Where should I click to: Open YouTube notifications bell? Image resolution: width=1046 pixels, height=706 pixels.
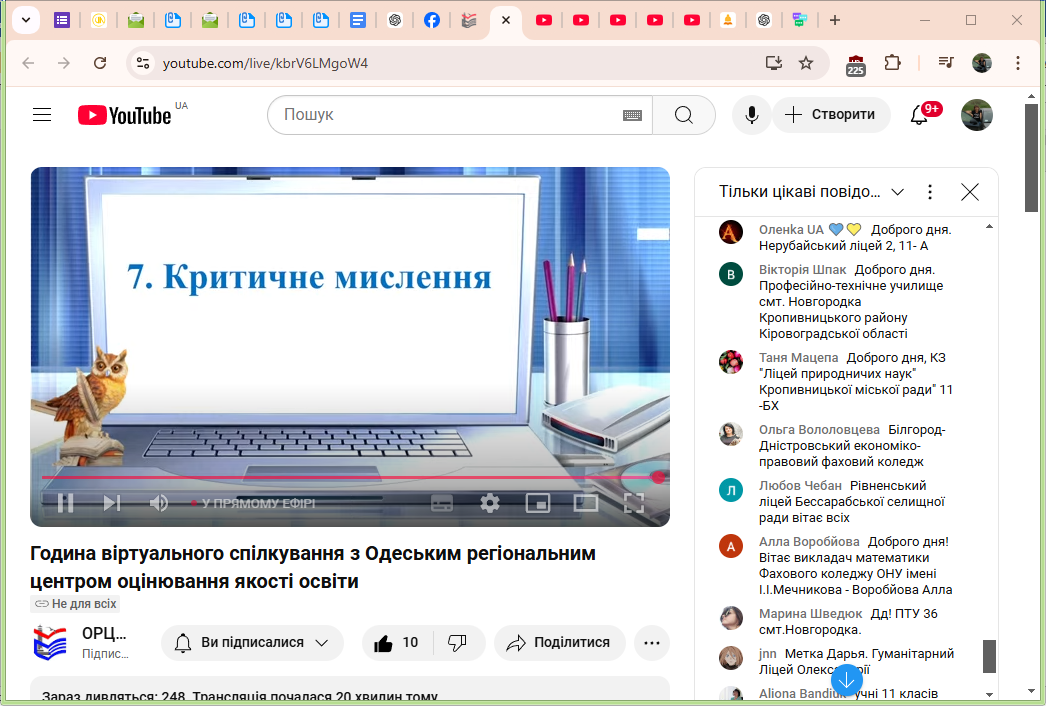pyautogui.click(x=919, y=115)
